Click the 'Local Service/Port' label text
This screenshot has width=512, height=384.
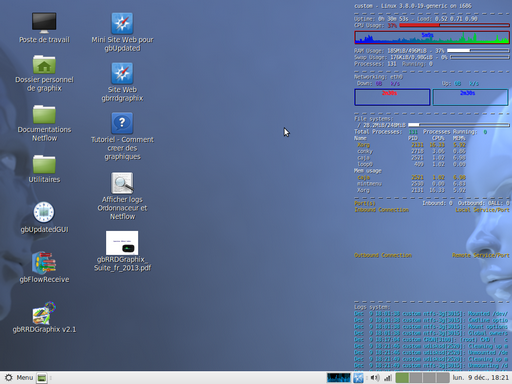point(482,210)
